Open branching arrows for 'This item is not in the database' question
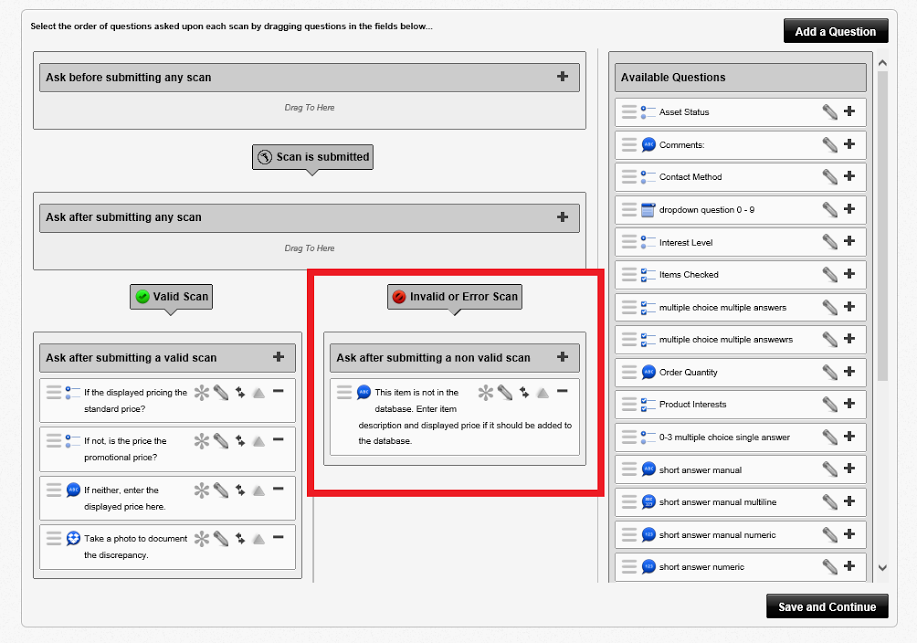The height and width of the screenshot is (643, 917). point(524,393)
